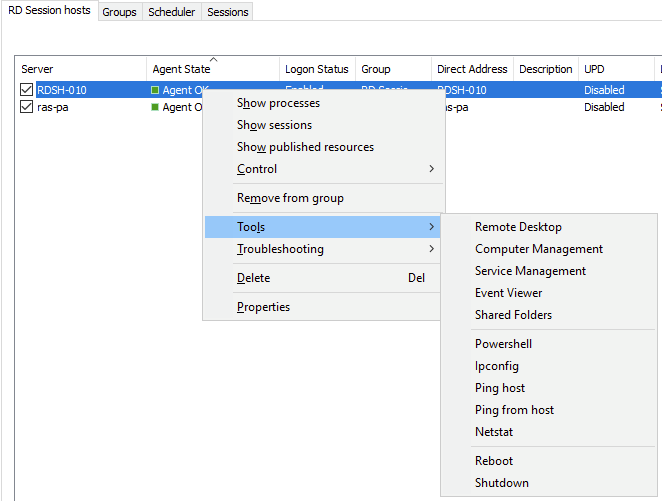Click the Troubleshooting submenu arrow
This screenshot has height=501, width=662.
(x=431, y=249)
